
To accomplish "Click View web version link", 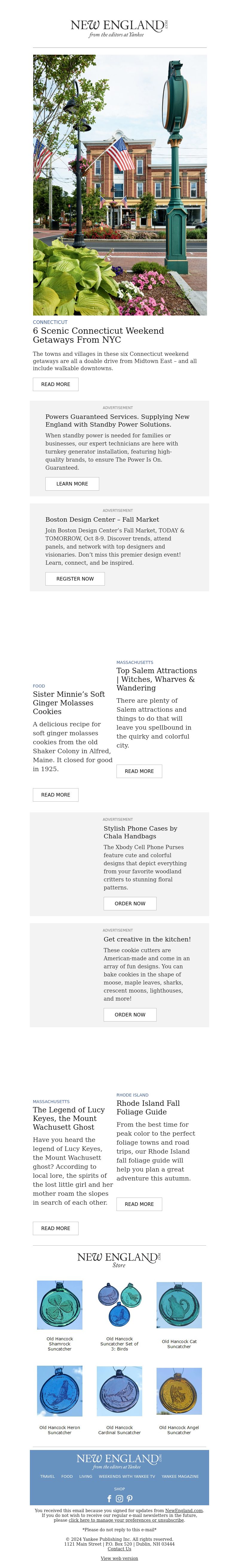I will pyautogui.click(x=119, y=1558).
